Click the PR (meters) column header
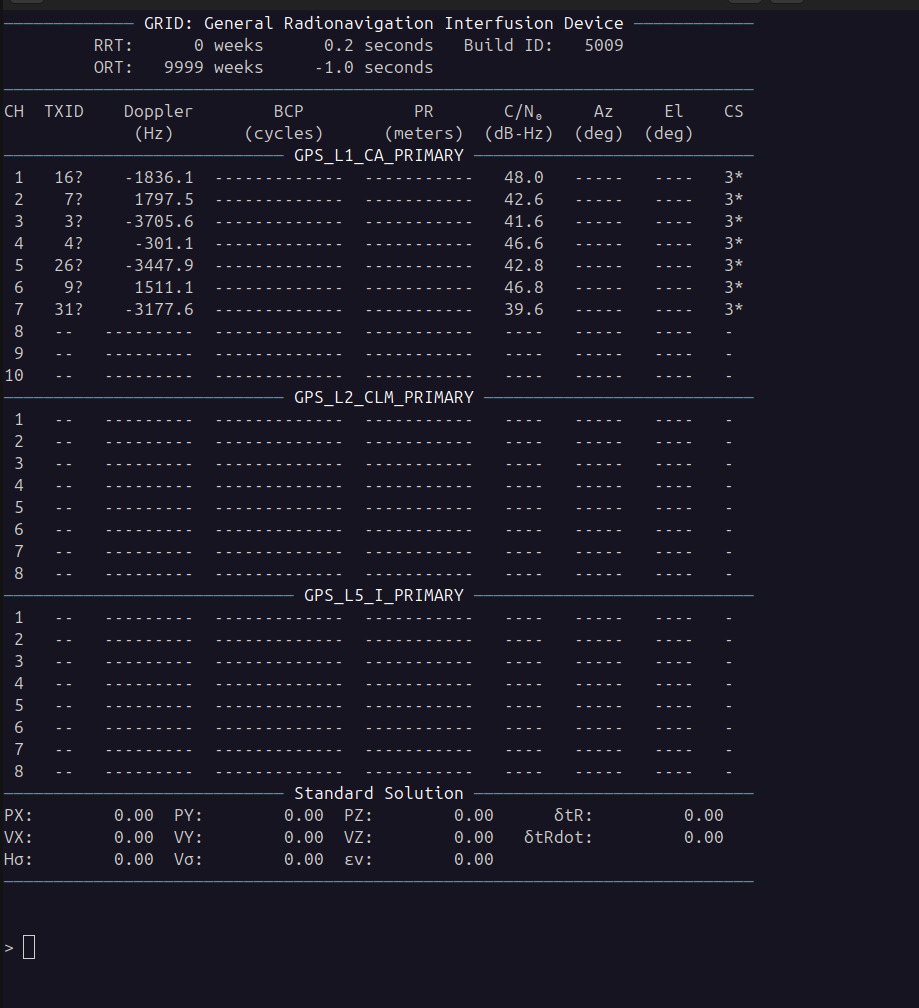The width and height of the screenshot is (919, 1008). click(424, 122)
